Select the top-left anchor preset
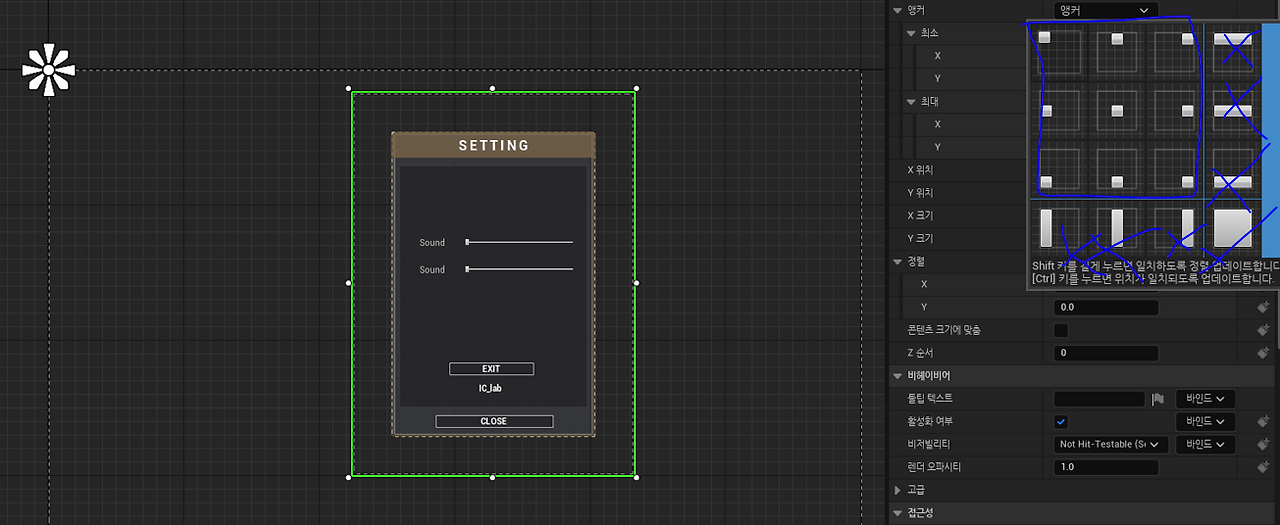 pos(1058,51)
